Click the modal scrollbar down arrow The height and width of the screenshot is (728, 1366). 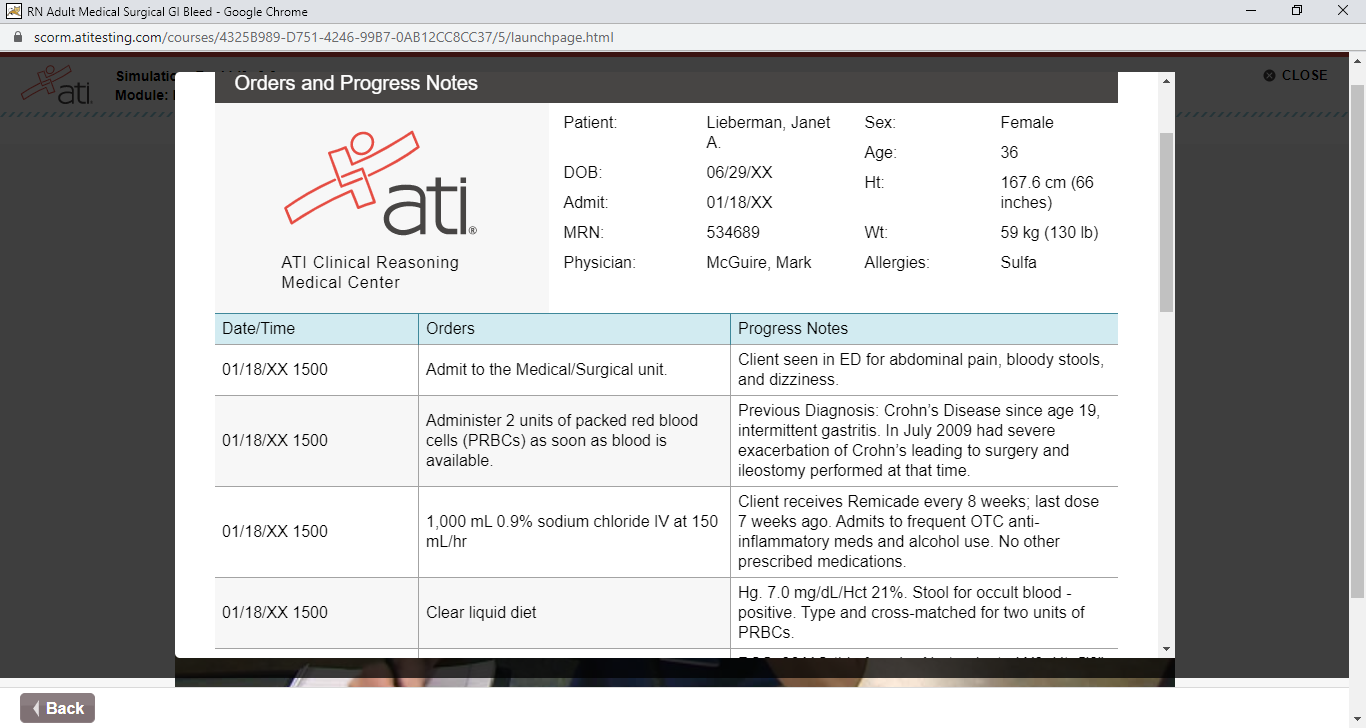tap(1166, 649)
